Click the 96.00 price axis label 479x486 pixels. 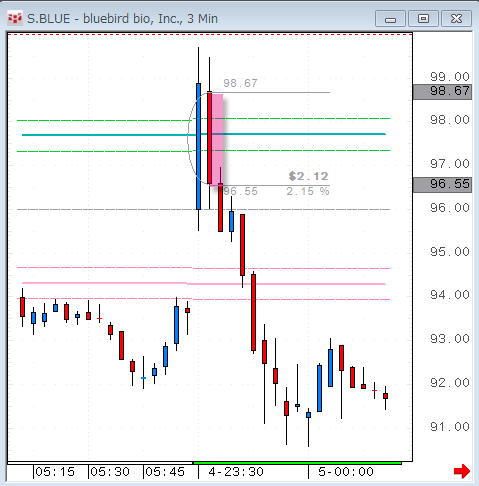[450, 208]
